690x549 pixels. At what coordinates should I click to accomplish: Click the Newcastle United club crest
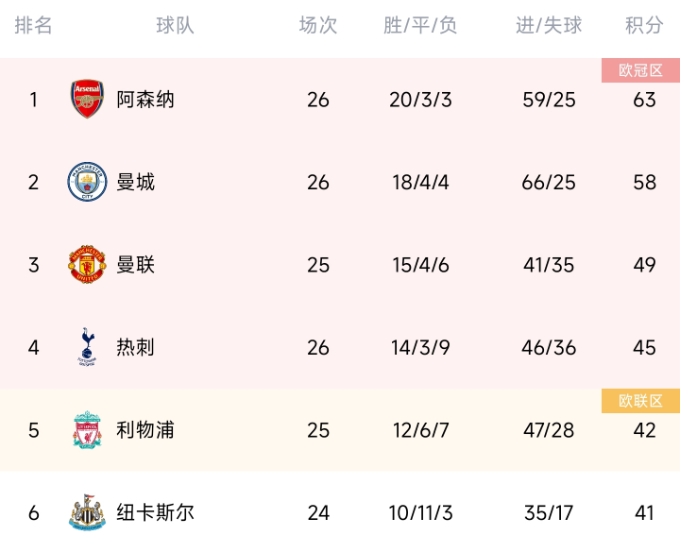(87, 512)
